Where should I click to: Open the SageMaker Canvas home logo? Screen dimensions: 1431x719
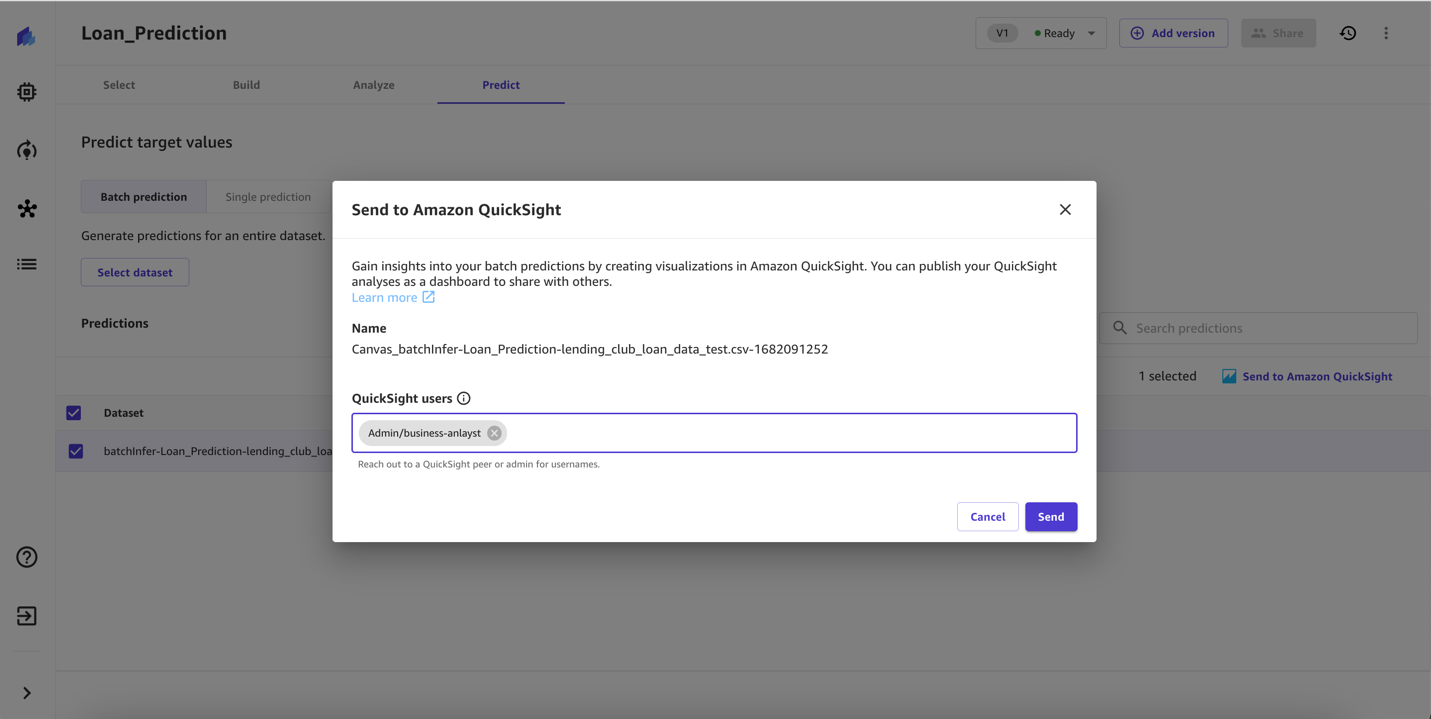point(27,36)
